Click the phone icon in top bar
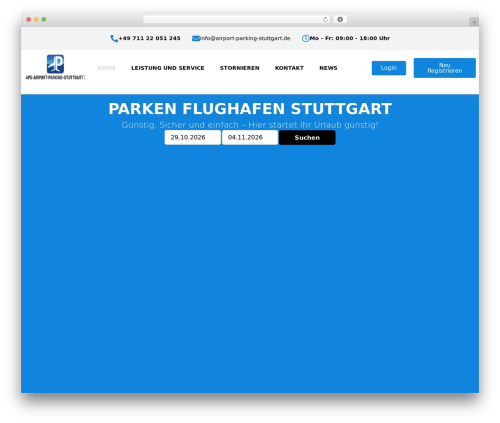Viewport: 500px width, 423px height. click(114, 39)
